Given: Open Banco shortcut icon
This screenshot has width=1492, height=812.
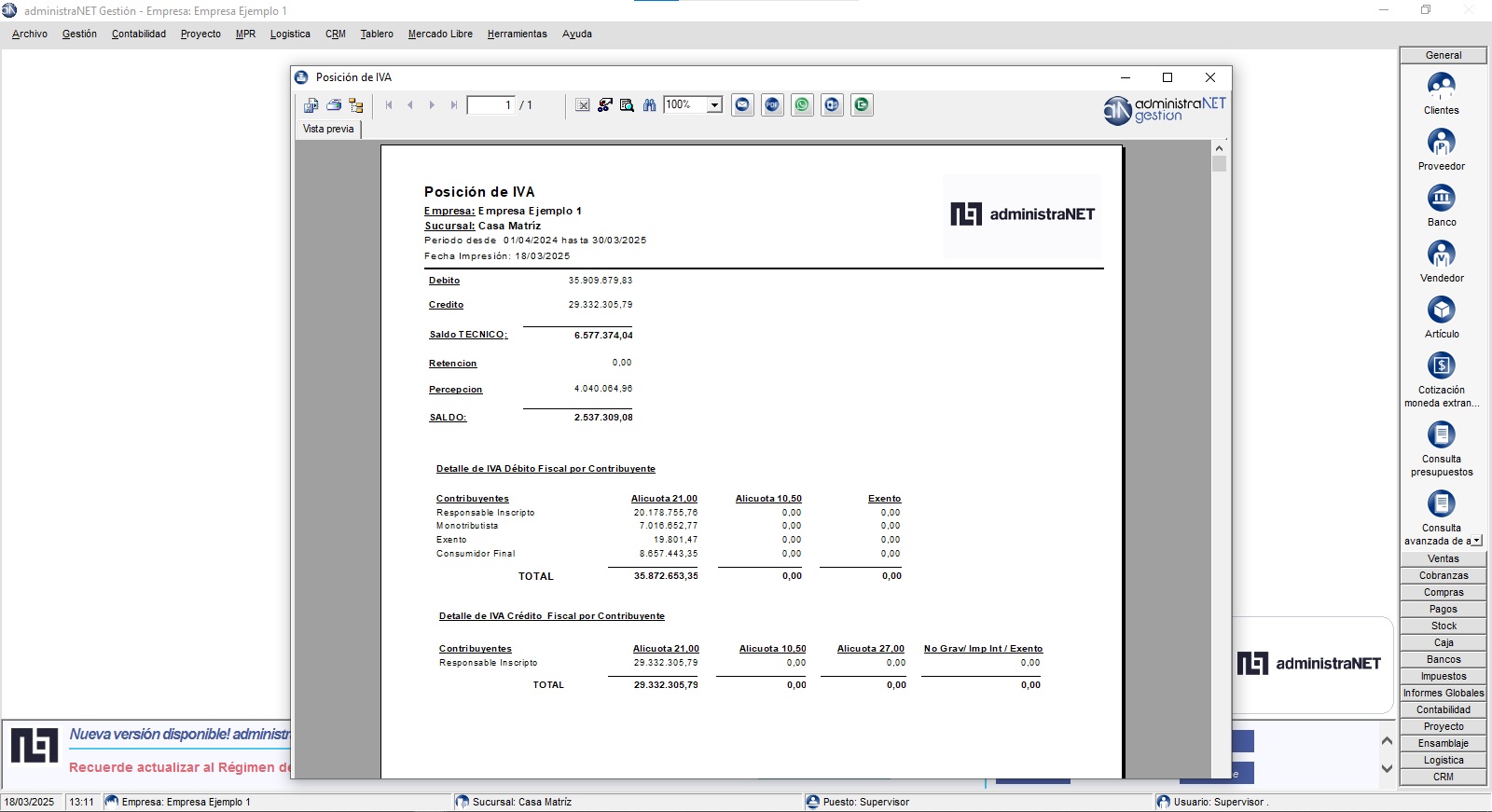Looking at the screenshot, I should (1442, 199).
